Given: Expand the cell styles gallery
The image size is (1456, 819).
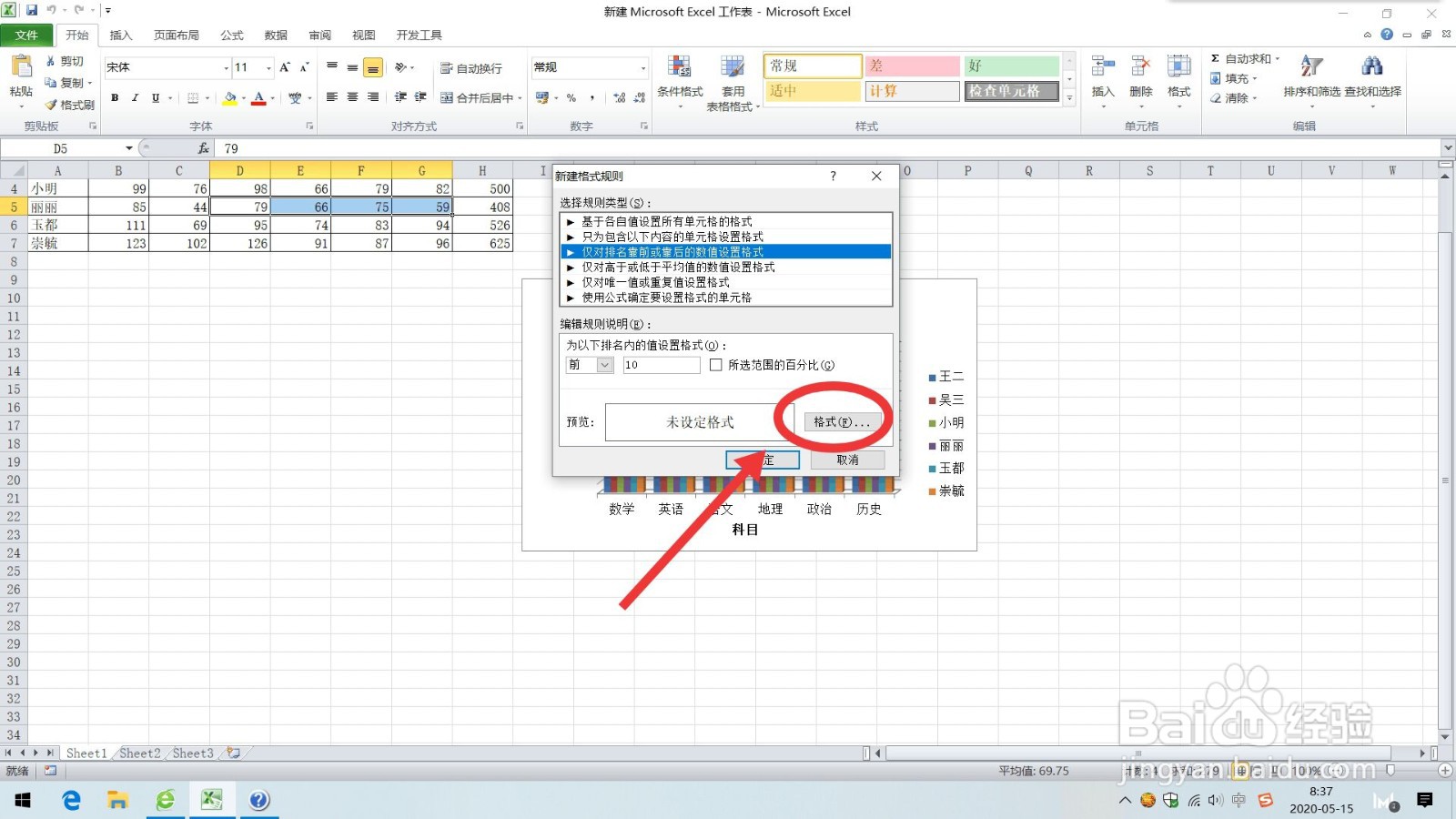Looking at the screenshot, I should [1069, 98].
